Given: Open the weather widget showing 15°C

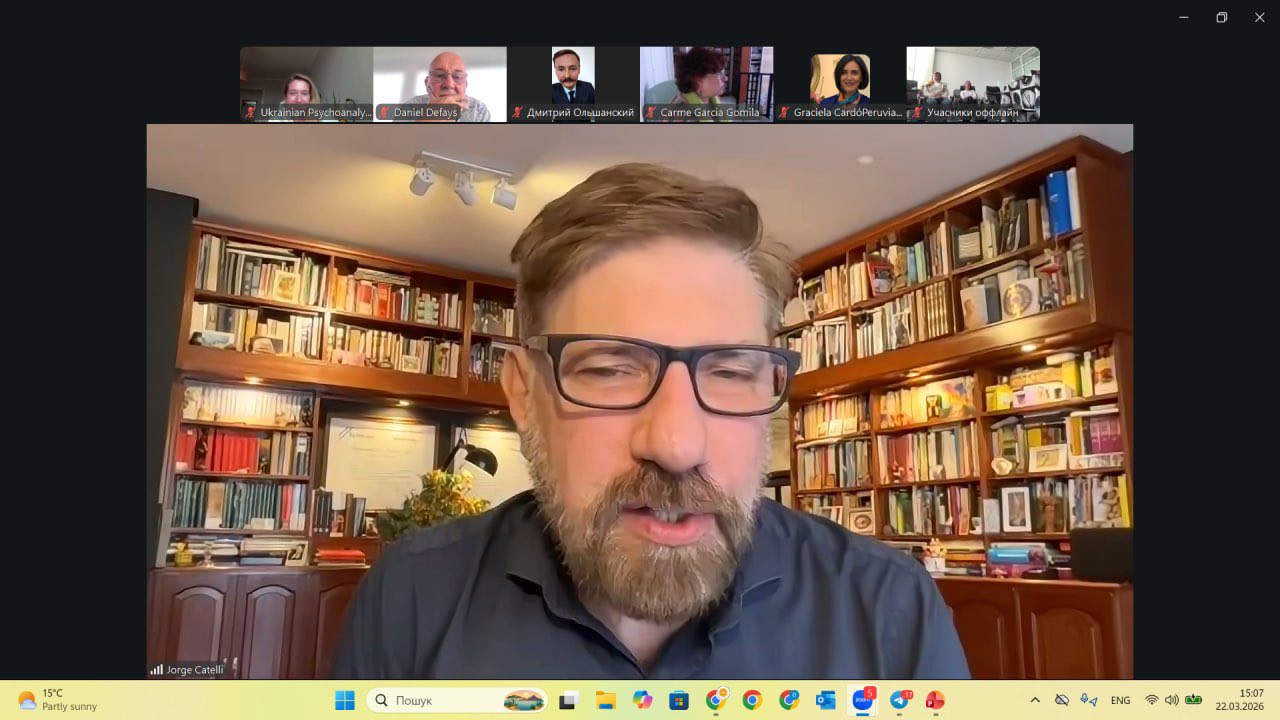Looking at the screenshot, I should (58, 700).
